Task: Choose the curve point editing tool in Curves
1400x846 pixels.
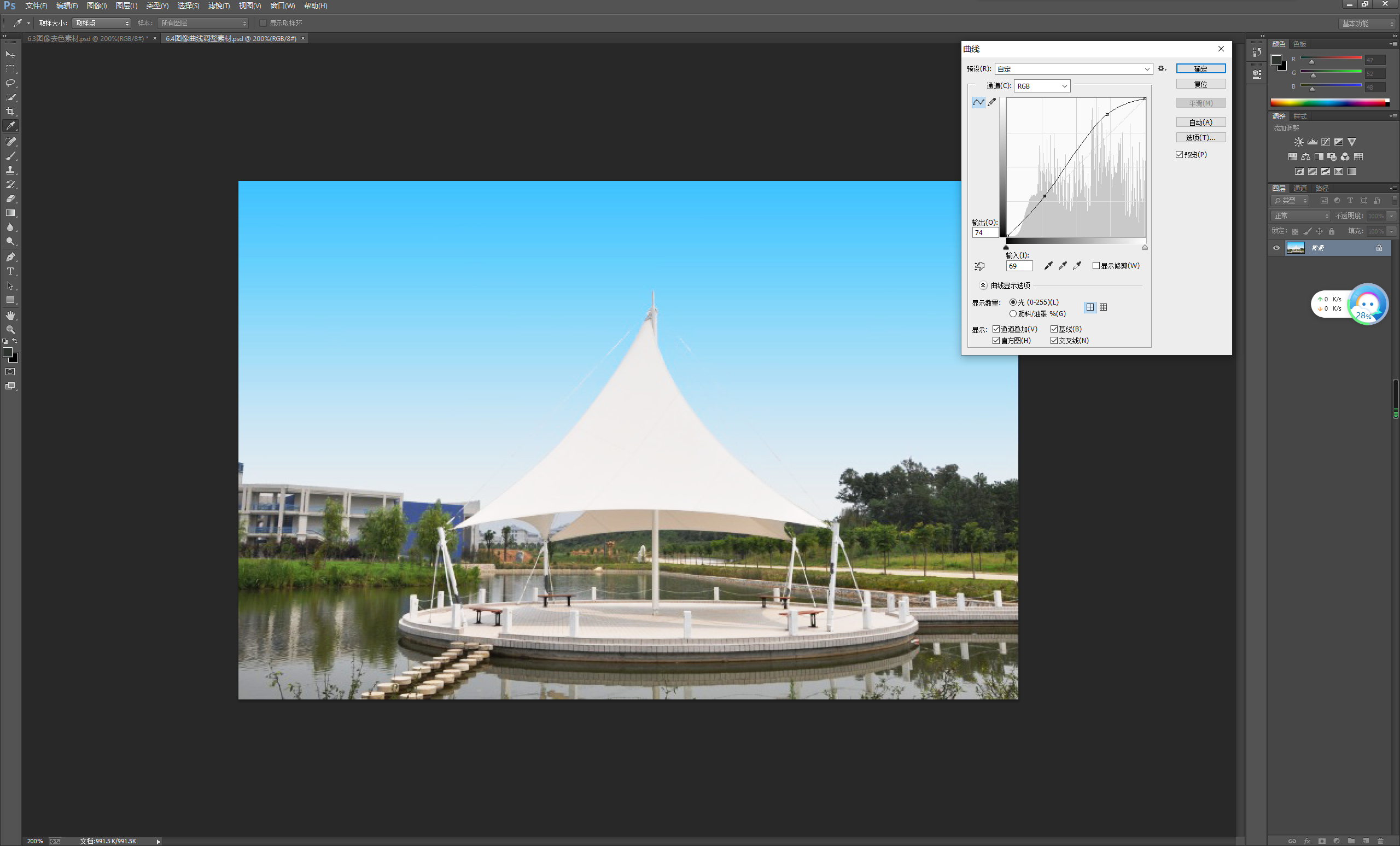Action: pyautogui.click(x=978, y=102)
